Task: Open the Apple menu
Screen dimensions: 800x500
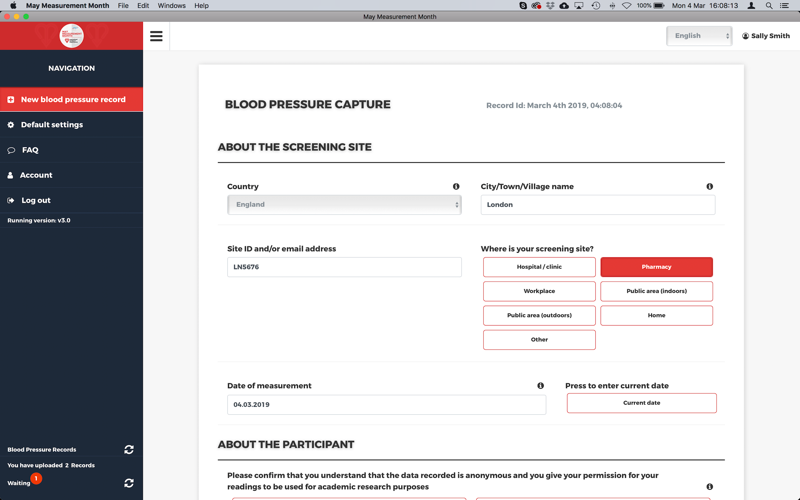Action: click(13, 6)
